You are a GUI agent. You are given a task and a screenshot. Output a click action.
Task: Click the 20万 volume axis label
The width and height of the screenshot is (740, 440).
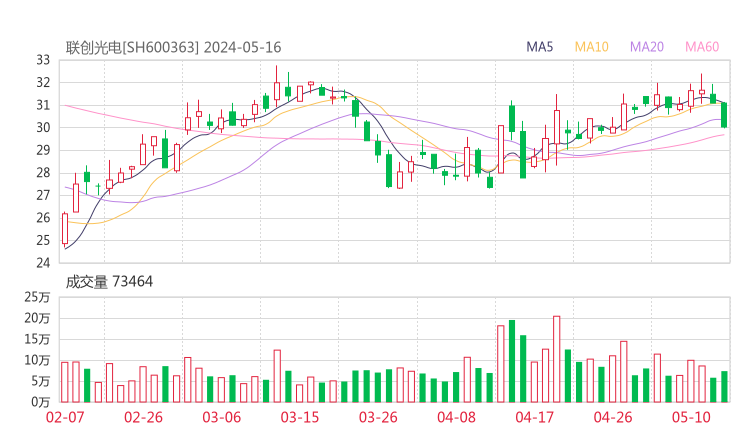coord(37,318)
